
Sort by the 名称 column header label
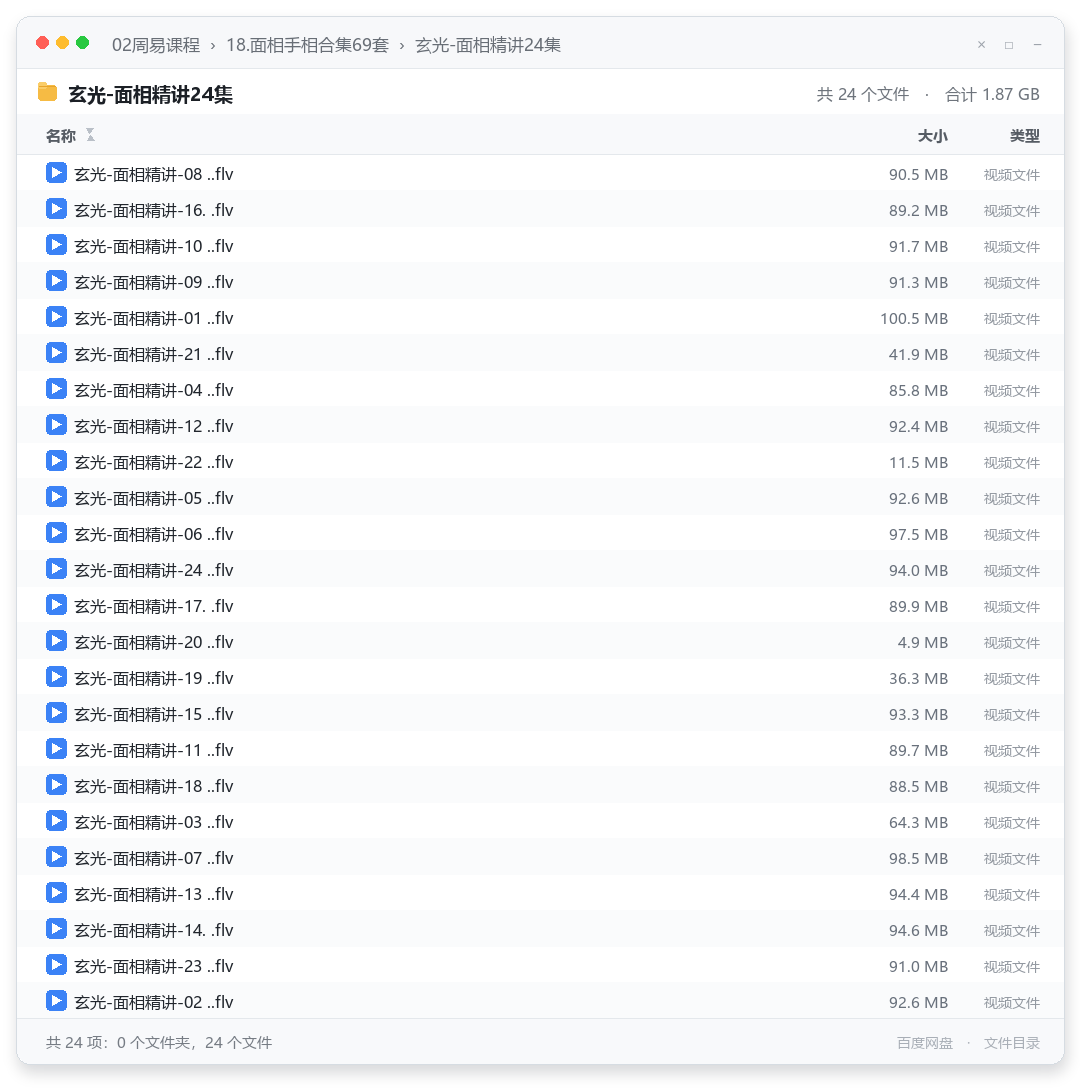(x=61, y=136)
